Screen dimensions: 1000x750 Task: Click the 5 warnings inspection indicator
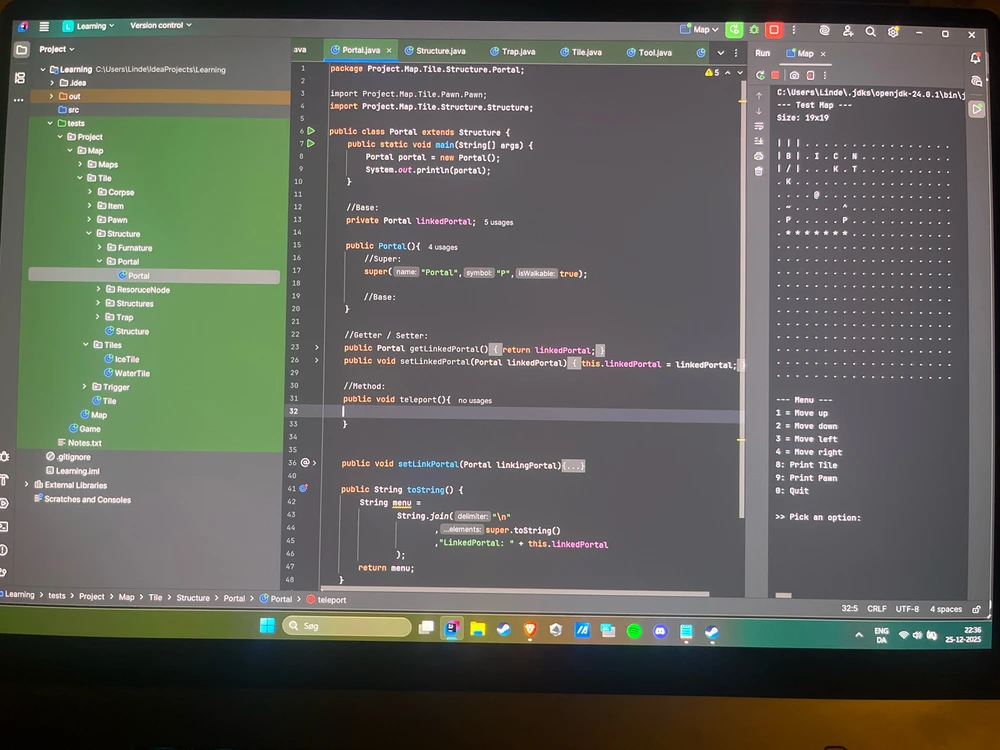point(713,73)
